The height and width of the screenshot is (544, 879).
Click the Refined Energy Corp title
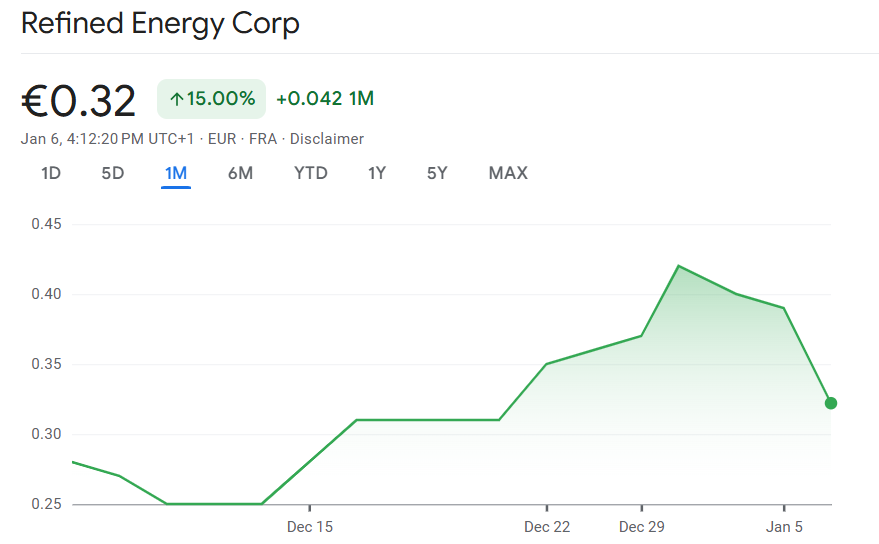point(160,23)
